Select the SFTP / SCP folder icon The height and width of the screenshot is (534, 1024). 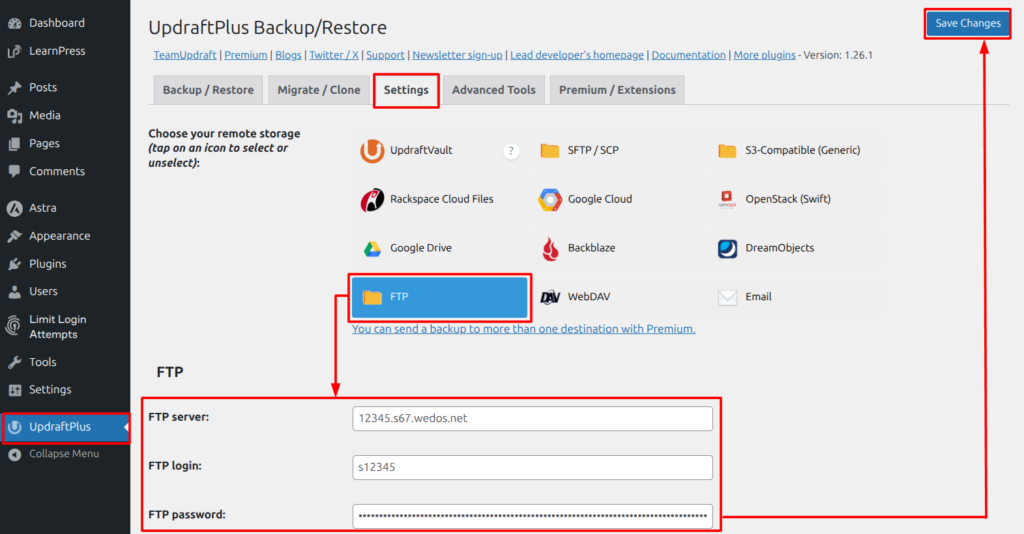click(x=550, y=151)
